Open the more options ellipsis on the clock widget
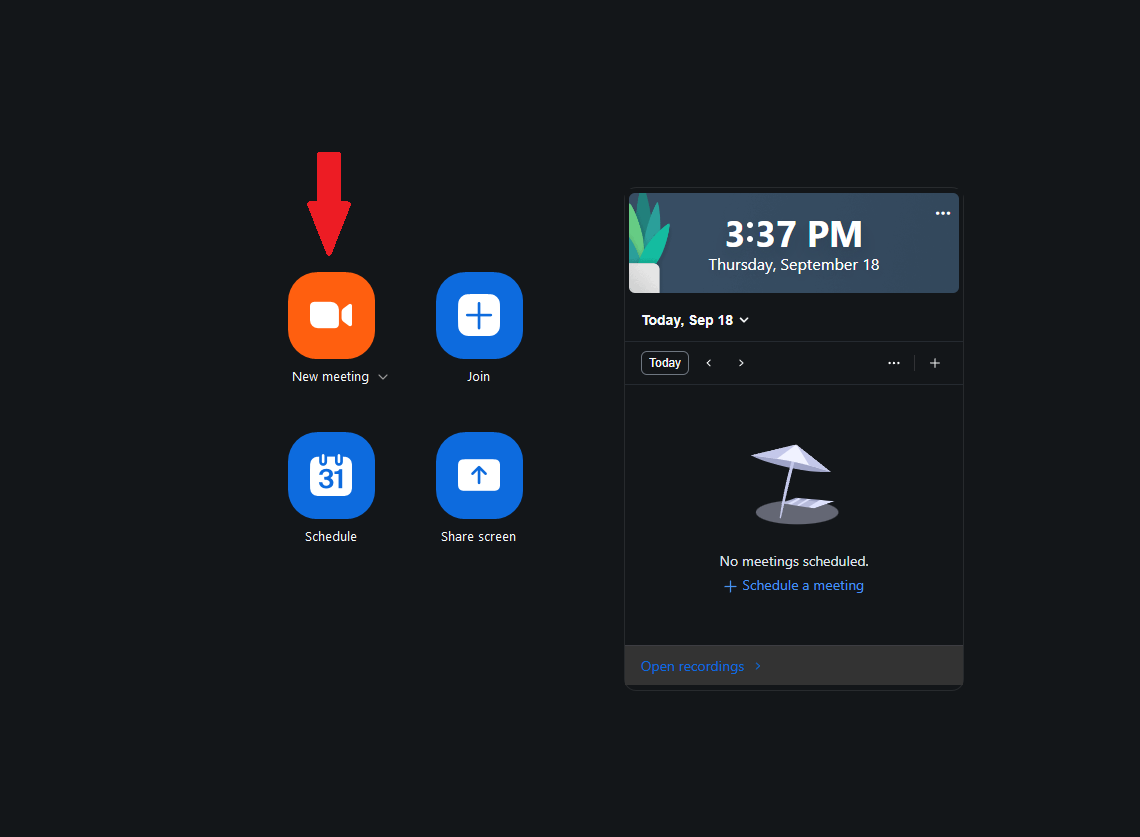This screenshot has width=1140, height=837. [942, 213]
